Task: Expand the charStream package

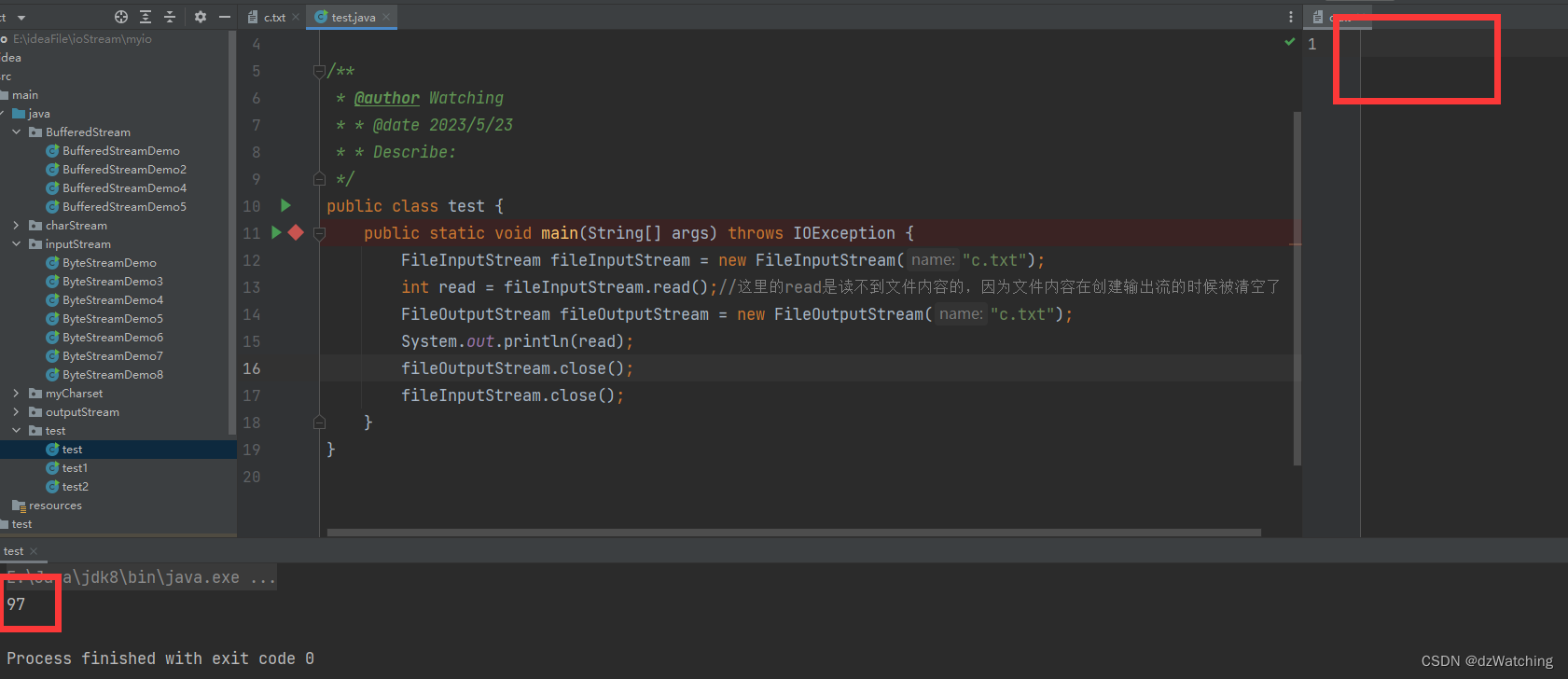Action: [x=16, y=226]
